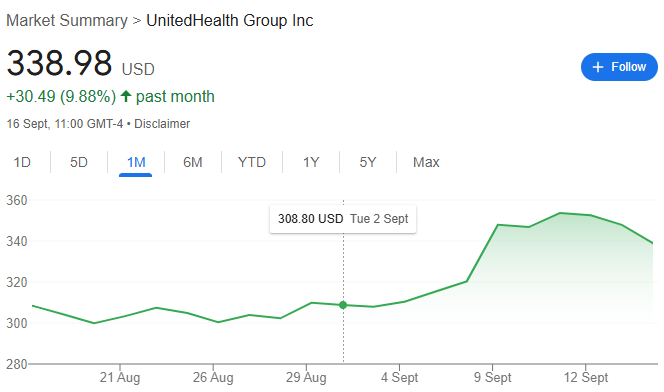Select the 1D time range tab
Viewport: 664px width, 392px height.
coord(22,162)
